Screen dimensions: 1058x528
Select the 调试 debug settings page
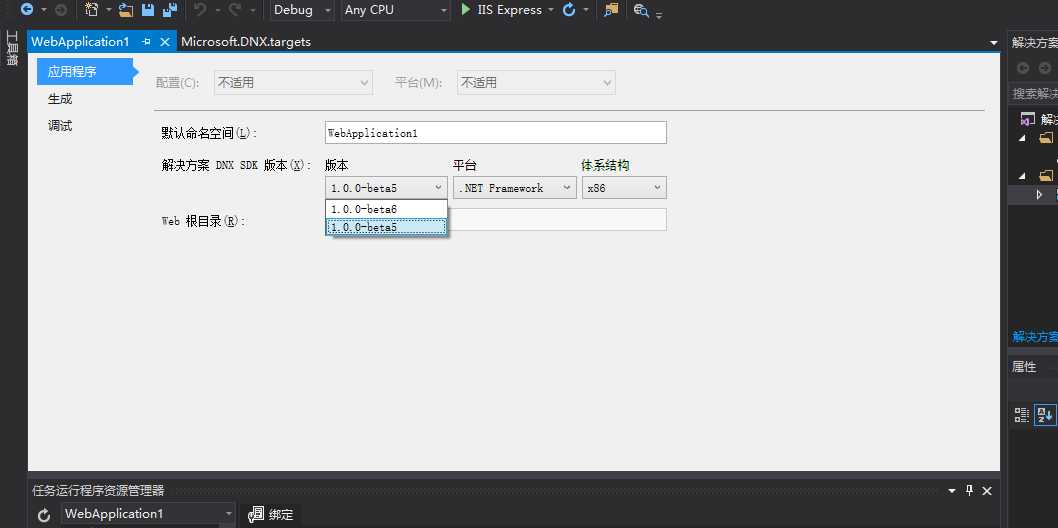point(60,125)
